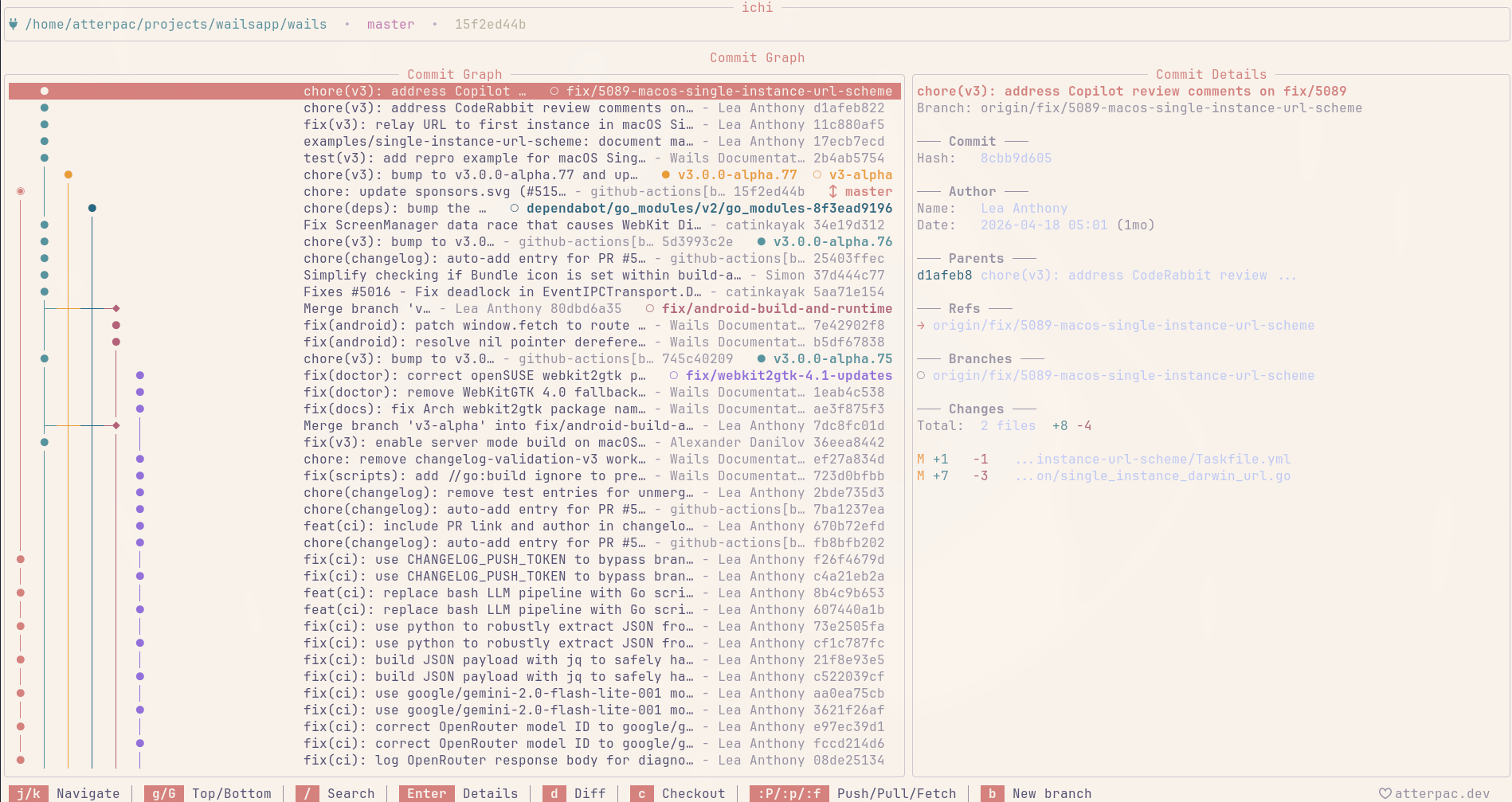Viewport: 1512px width, 802px height.
Task: Select commit 'Simplify checking if Bundle icon'
Action: 455,275
